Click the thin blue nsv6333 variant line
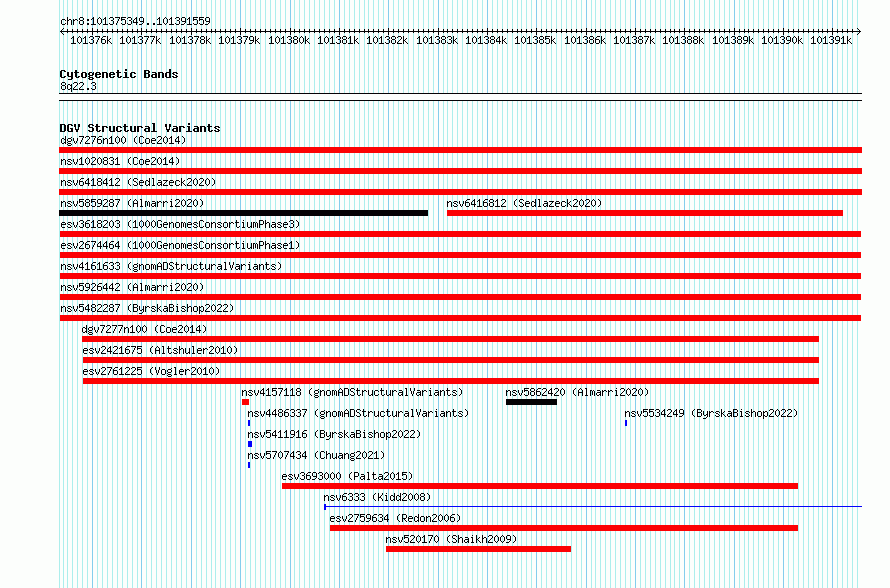Screen dimensions: 890x588 pyautogui.click(x=593, y=506)
